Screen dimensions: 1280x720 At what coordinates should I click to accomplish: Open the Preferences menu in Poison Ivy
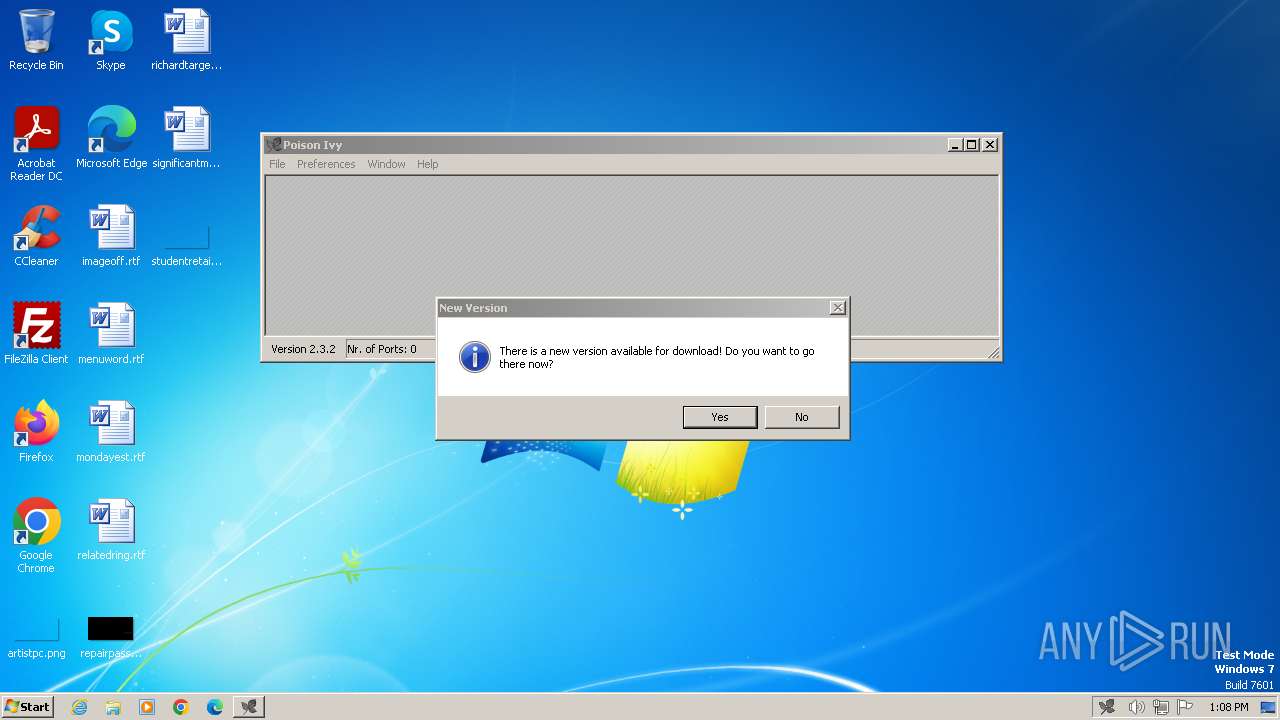tap(326, 164)
